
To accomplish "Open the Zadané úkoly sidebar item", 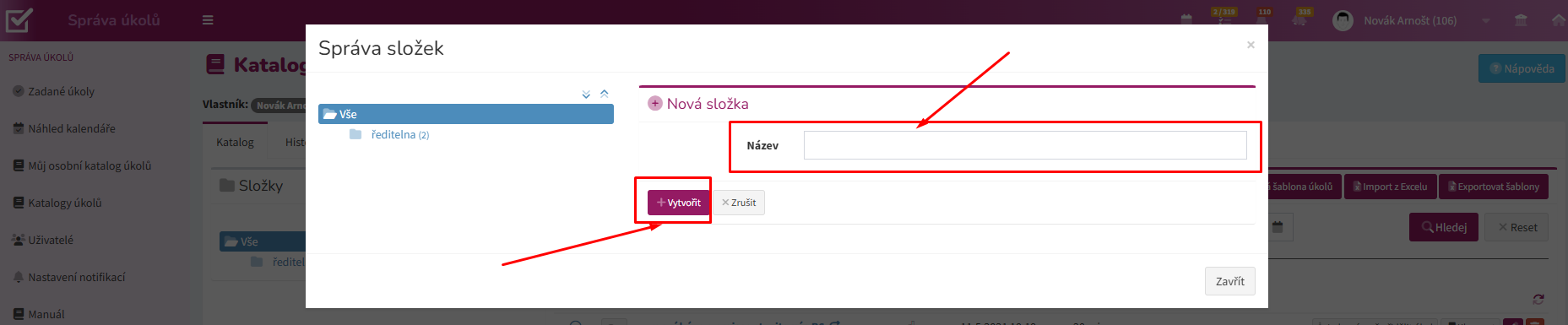I will tap(61, 91).
